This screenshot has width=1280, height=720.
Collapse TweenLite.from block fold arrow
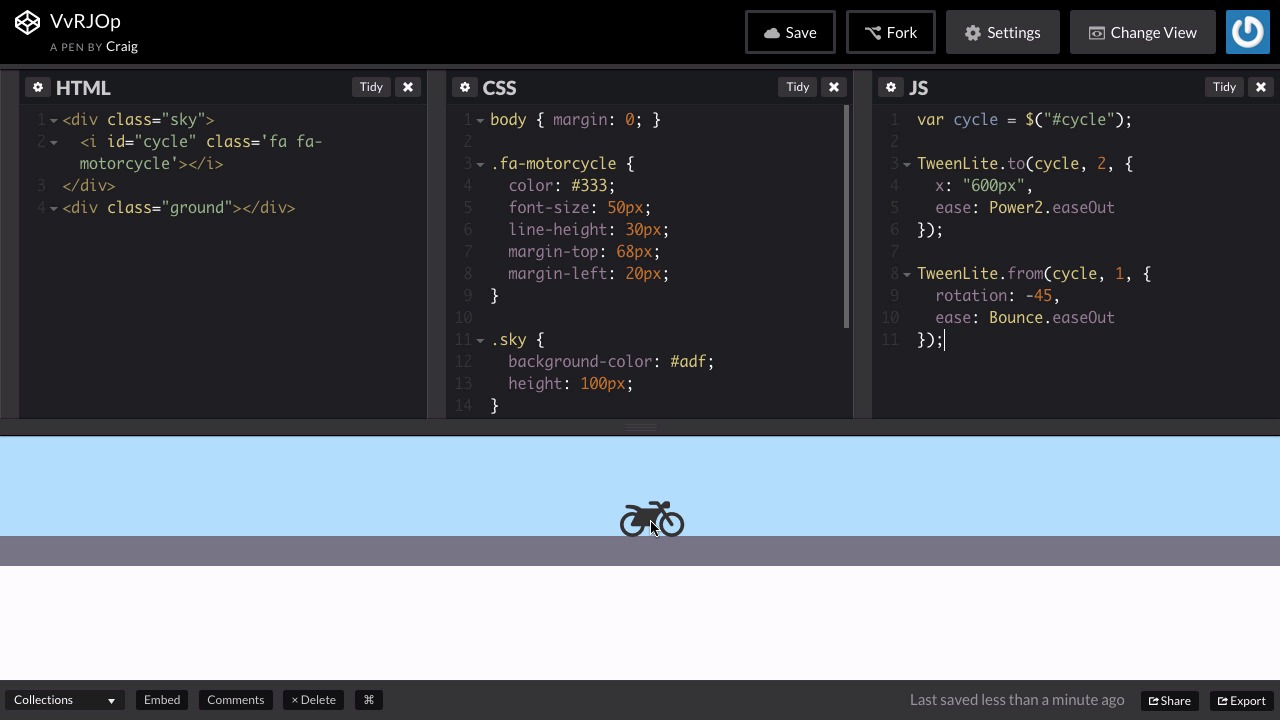tap(907, 274)
